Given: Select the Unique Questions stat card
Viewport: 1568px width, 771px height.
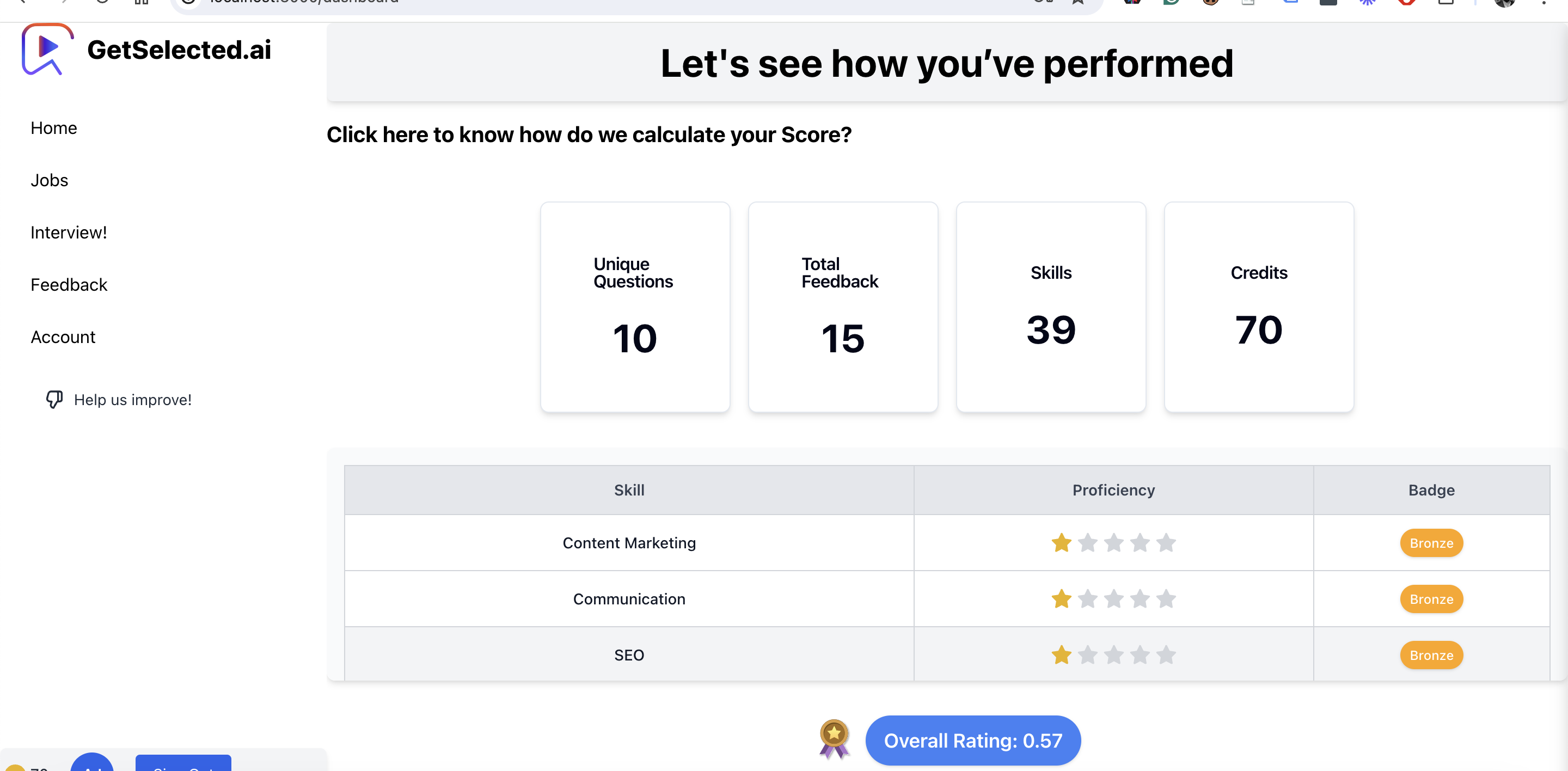Looking at the screenshot, I should [x=634, y=307].
